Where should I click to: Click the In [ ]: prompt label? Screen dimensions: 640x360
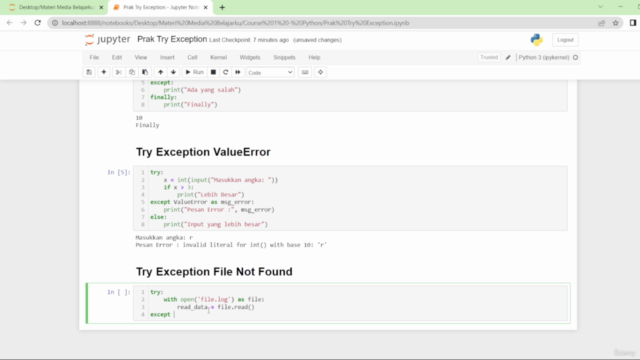coord(119,292)
